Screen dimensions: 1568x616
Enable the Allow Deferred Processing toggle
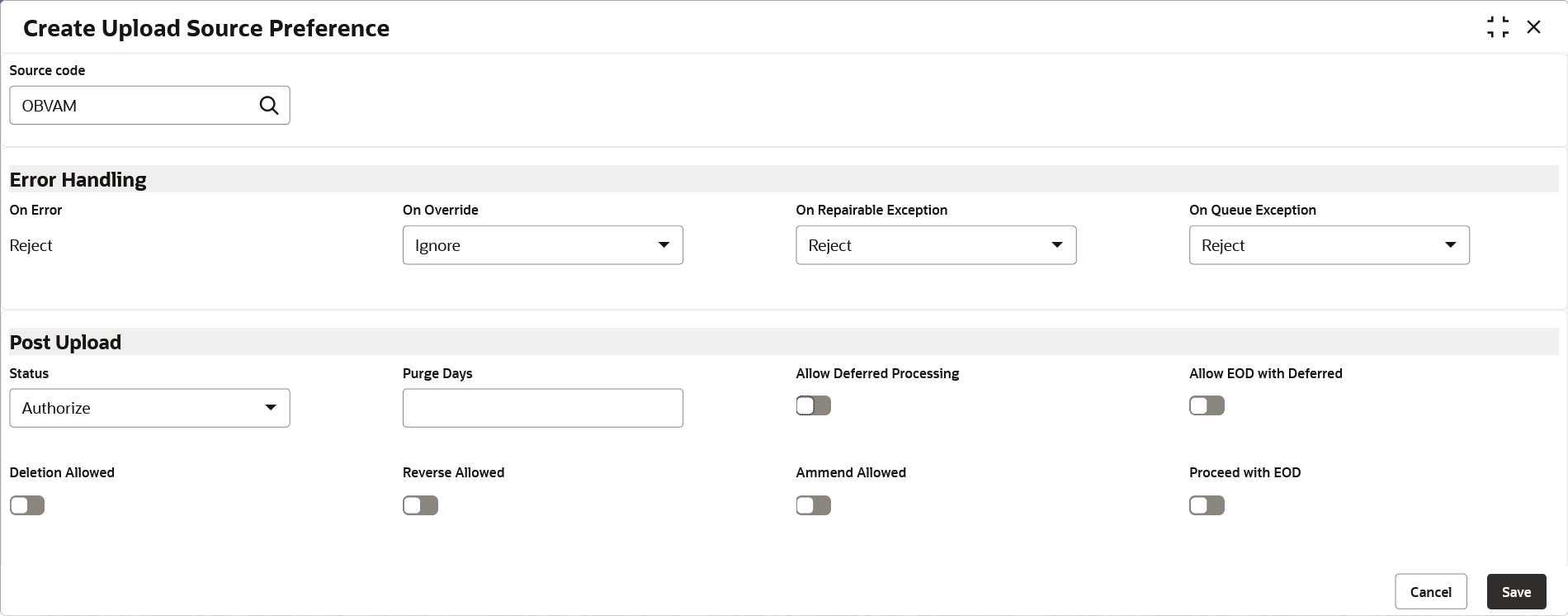813,405
